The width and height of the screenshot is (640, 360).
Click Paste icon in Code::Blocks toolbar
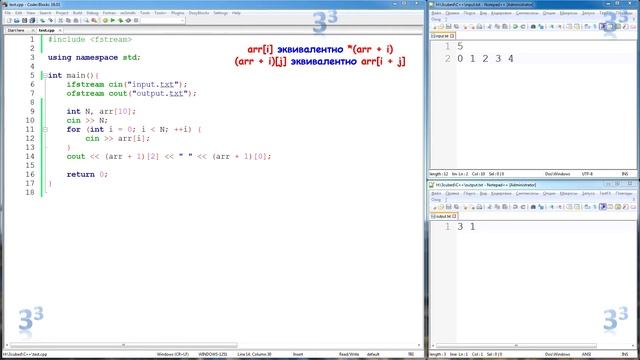[x=76, y=20]
